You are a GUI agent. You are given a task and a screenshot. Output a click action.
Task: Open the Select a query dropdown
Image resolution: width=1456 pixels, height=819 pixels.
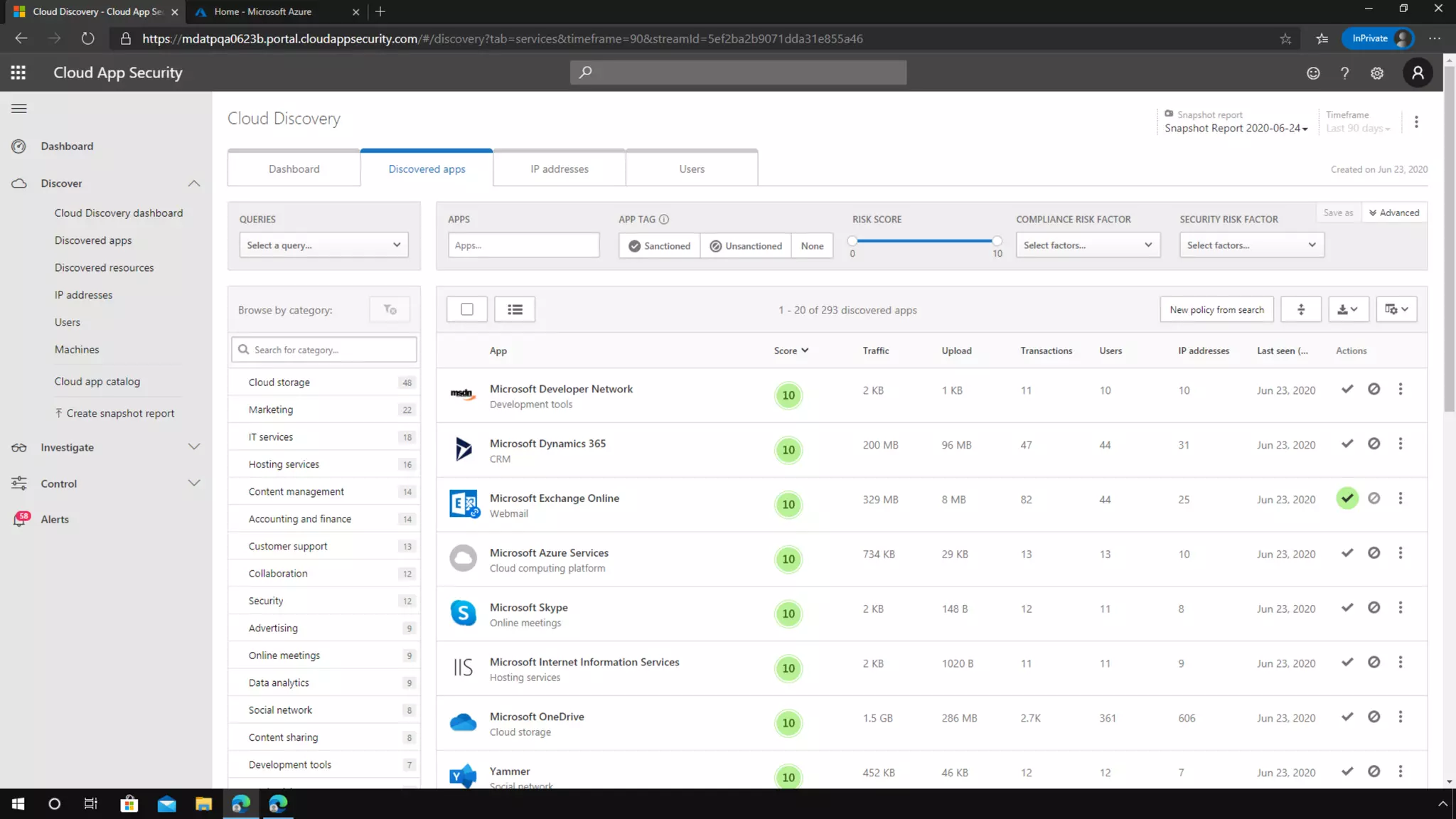323,245
